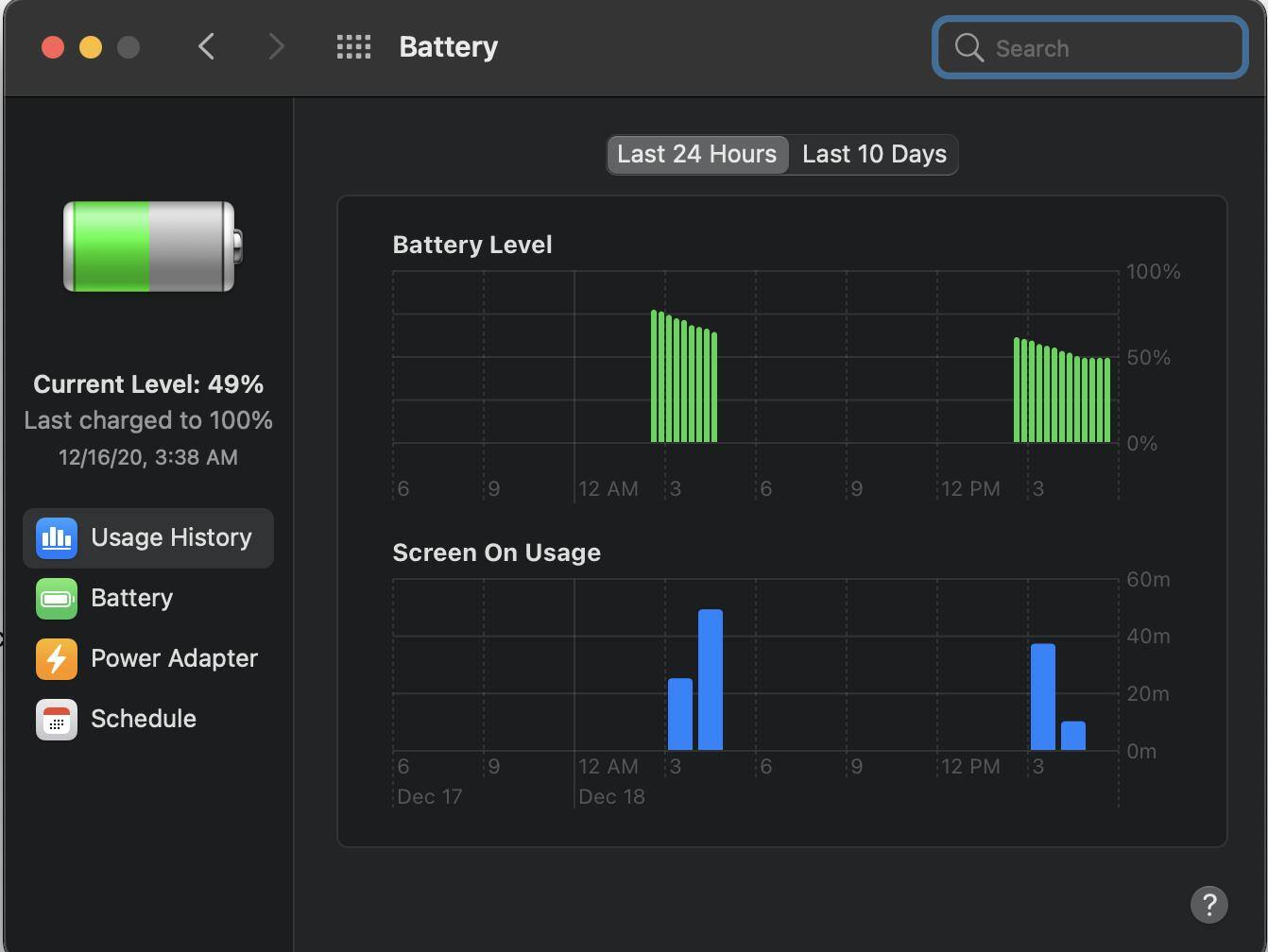1268x952 pixels.
Task: Open the Schedule calendar icon
Action: coord(57,719)
